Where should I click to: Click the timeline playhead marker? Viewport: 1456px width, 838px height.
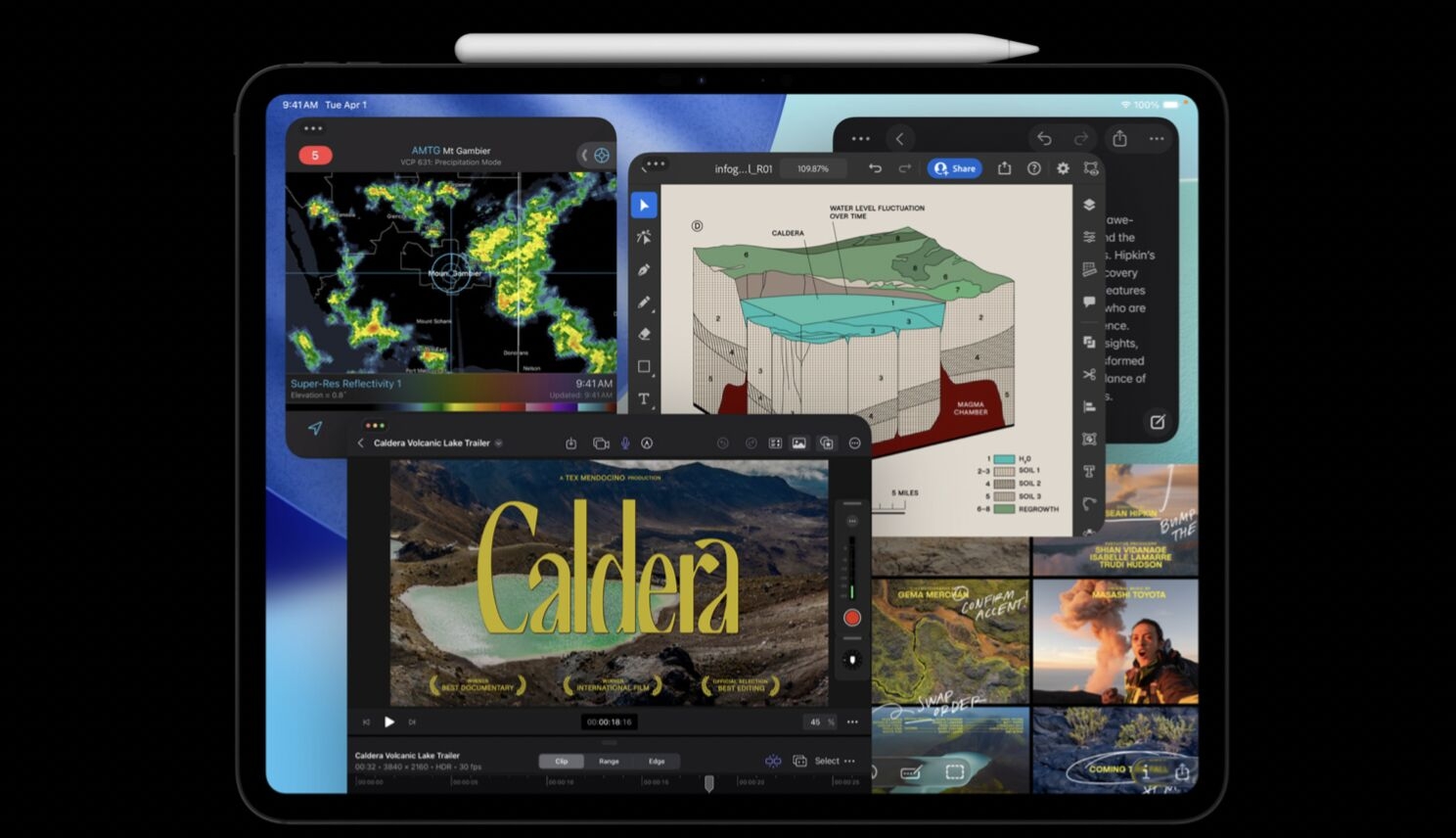(709, 782)
